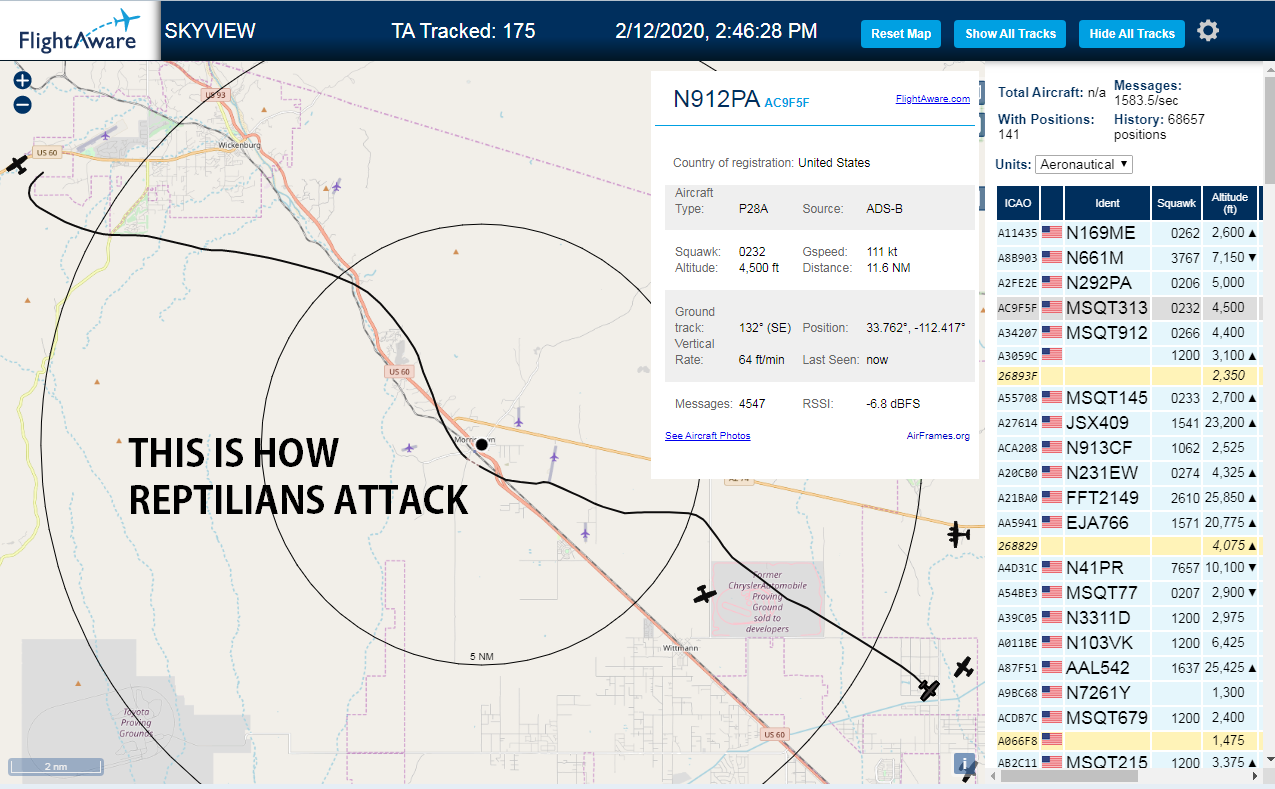Open the FlightAware.com link

[933, 99]
